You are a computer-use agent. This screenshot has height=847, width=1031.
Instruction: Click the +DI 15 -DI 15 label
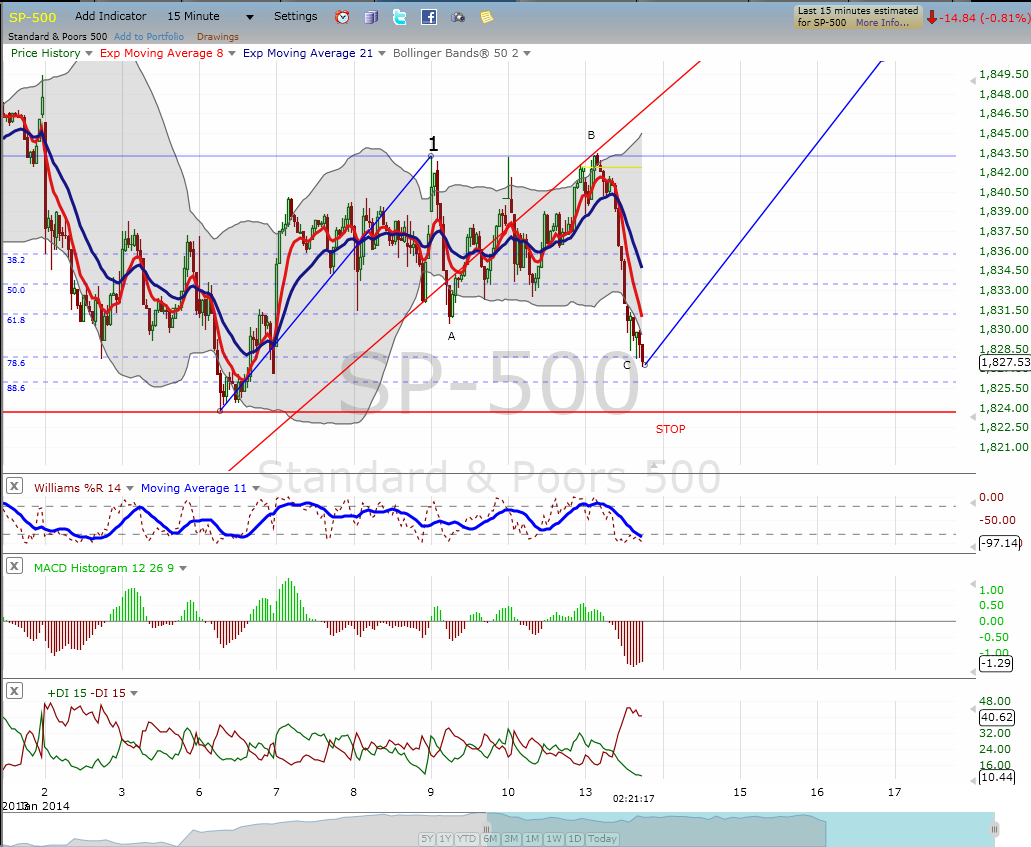(x=86, y=693)
